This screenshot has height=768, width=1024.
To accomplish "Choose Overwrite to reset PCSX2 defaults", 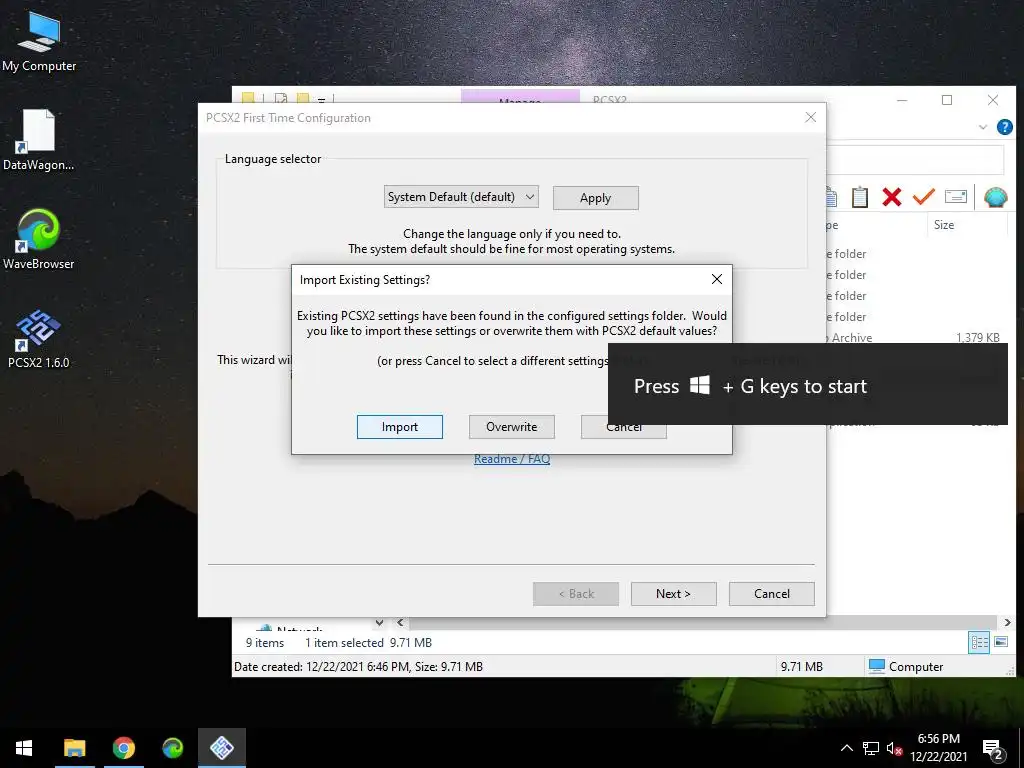I will point(511,427).
